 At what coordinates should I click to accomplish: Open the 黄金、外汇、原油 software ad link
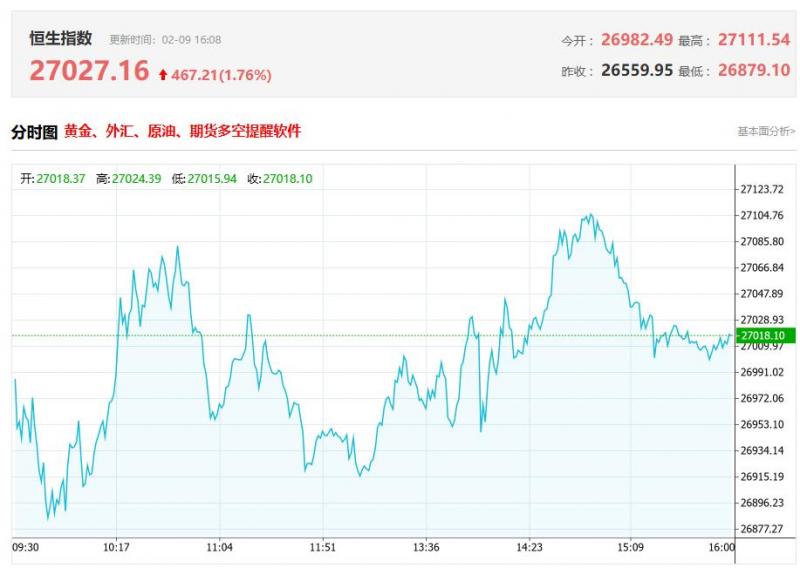pos(182,131)
